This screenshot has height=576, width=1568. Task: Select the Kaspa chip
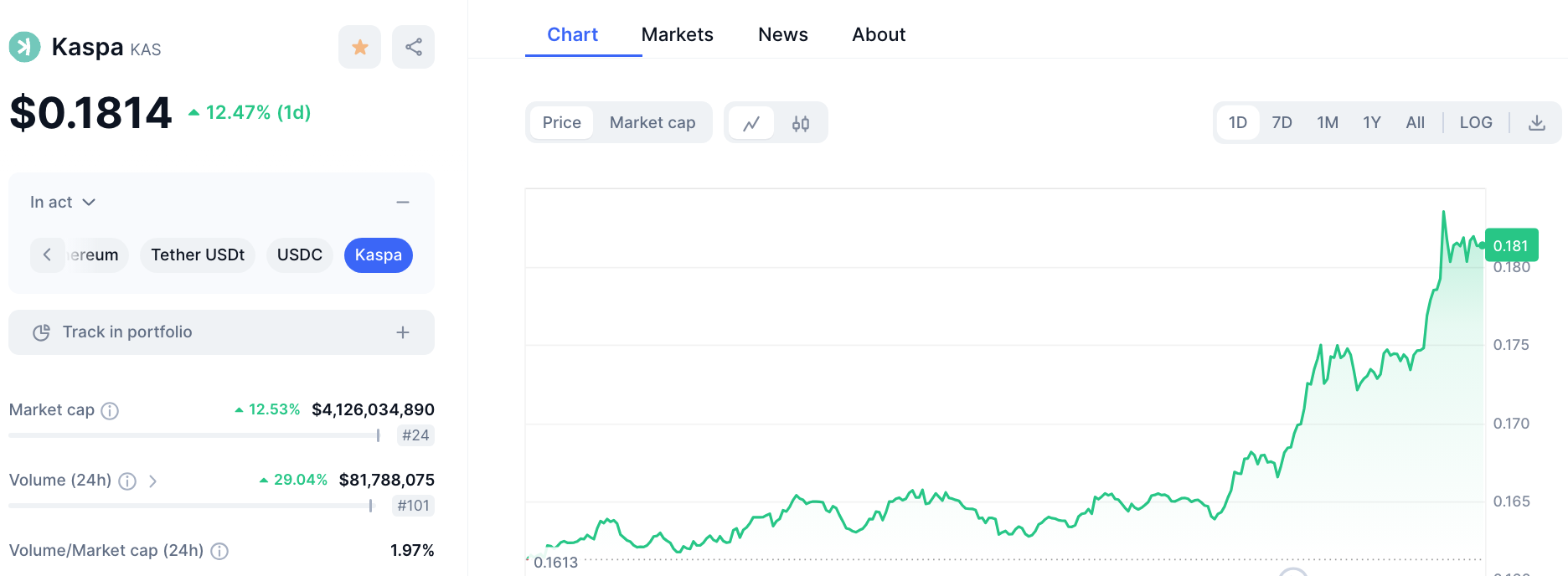(x=379, y=255)
